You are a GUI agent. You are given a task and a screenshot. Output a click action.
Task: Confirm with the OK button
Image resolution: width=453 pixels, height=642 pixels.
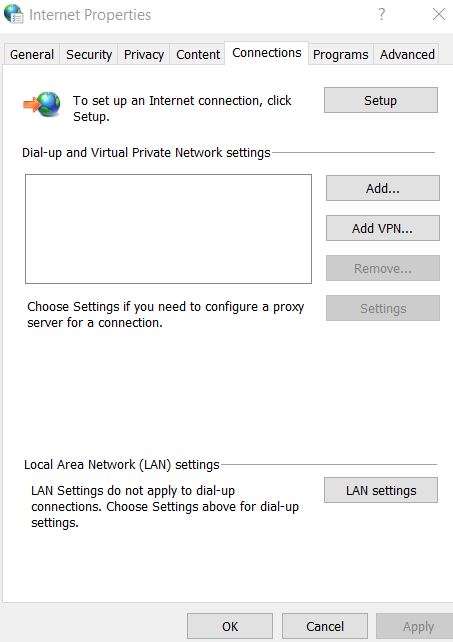[230, 626]
